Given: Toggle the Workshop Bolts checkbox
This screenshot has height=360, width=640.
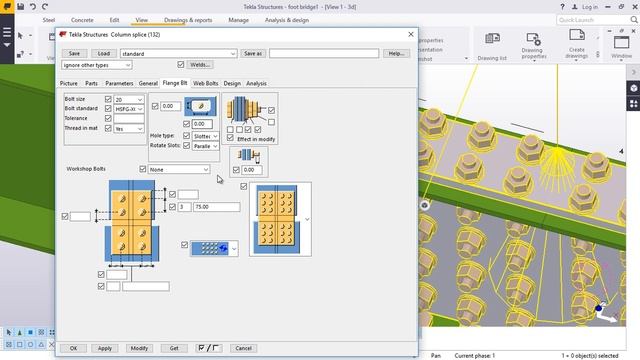Looking at the screenshot, I should tap(142, 169).
